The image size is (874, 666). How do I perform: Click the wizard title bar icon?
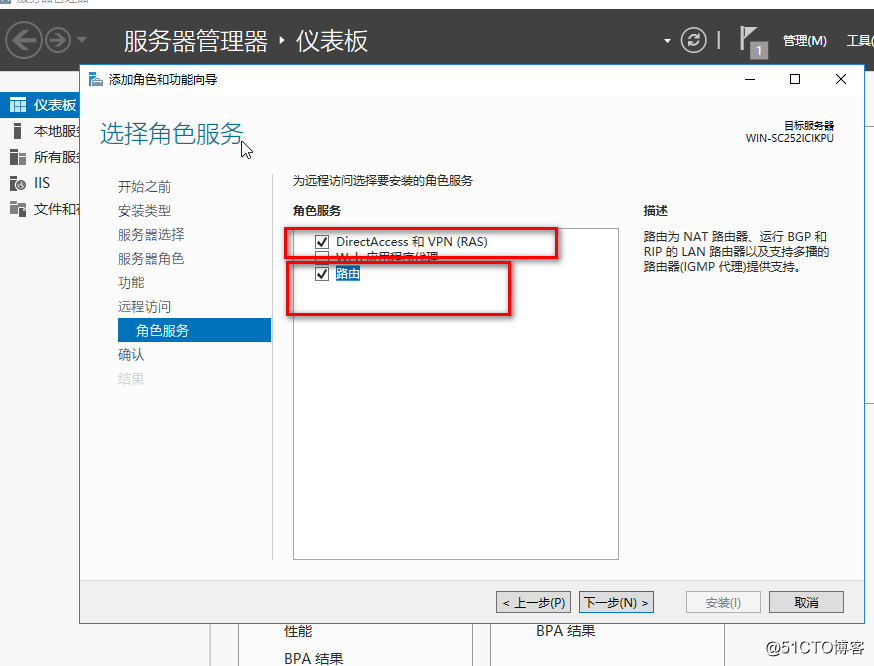(x=96, y=80)
